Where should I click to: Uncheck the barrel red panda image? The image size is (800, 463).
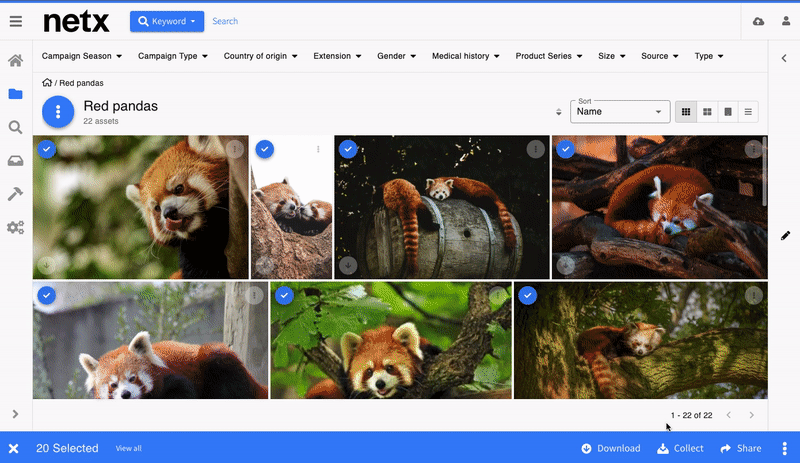348,149
